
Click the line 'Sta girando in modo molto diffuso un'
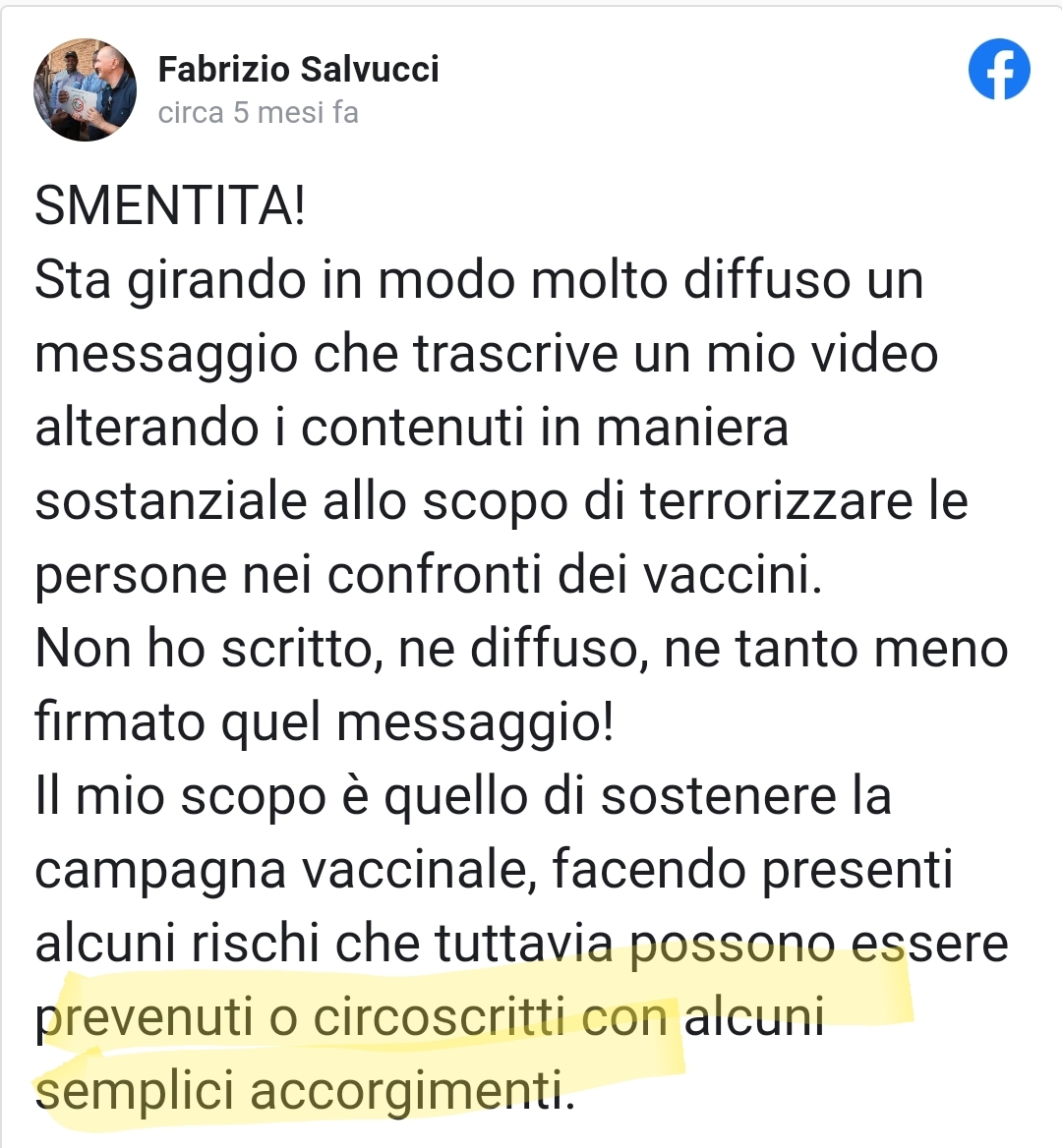point(479,281)
